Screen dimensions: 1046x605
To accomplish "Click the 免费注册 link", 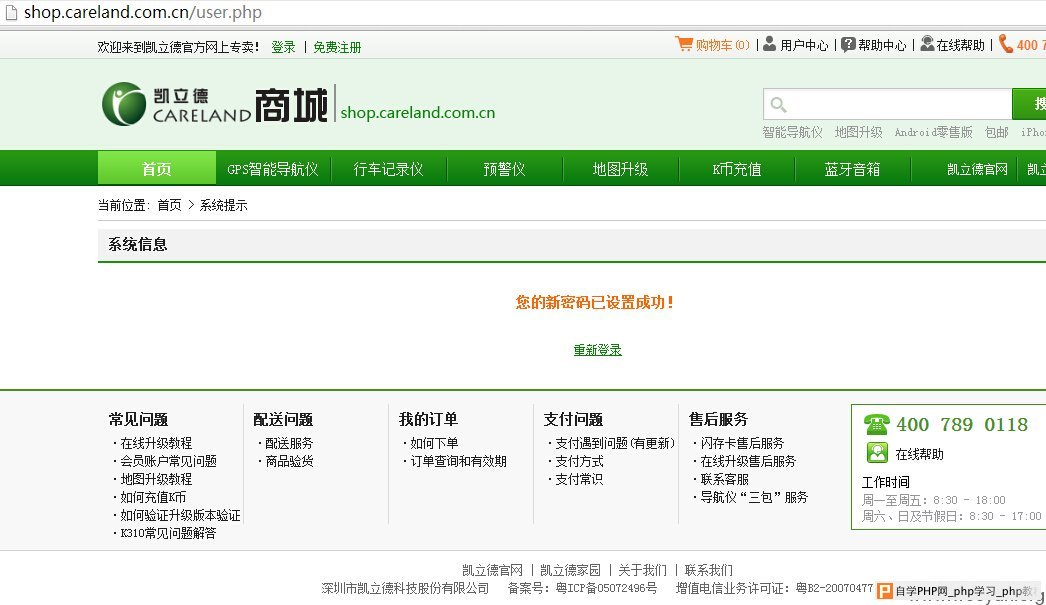I will (x=338, y=47).
